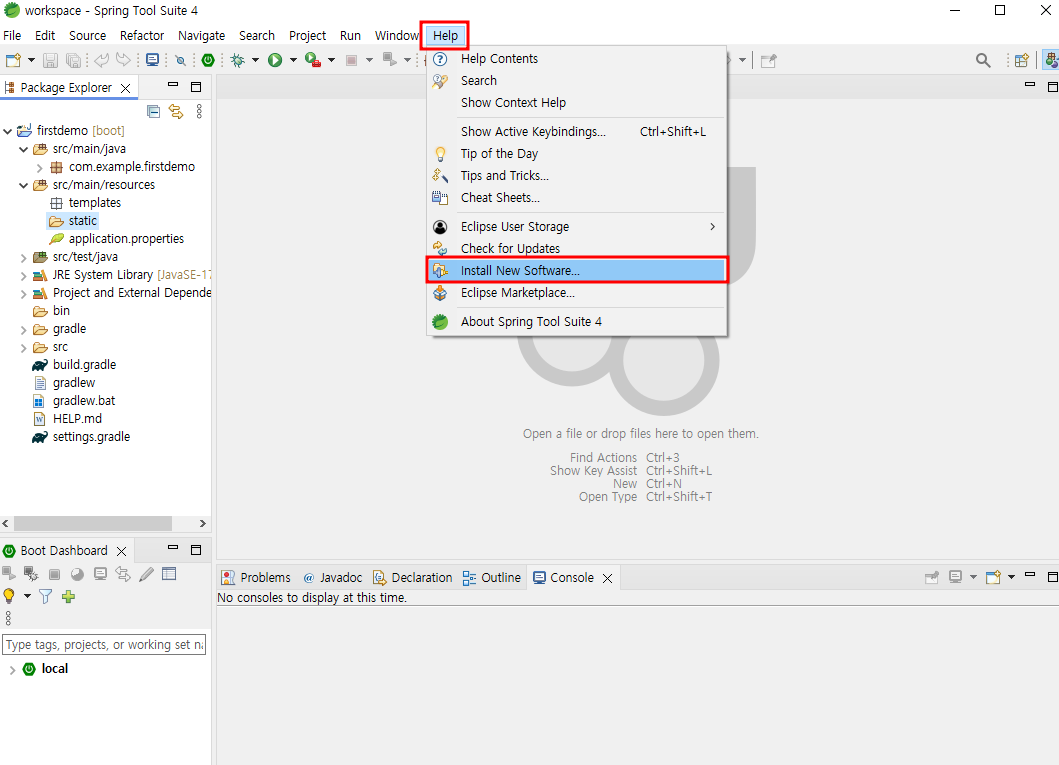1059x765 pixels.
Task: Select Help Contents menu entry
Action: [x=577, y=59]
